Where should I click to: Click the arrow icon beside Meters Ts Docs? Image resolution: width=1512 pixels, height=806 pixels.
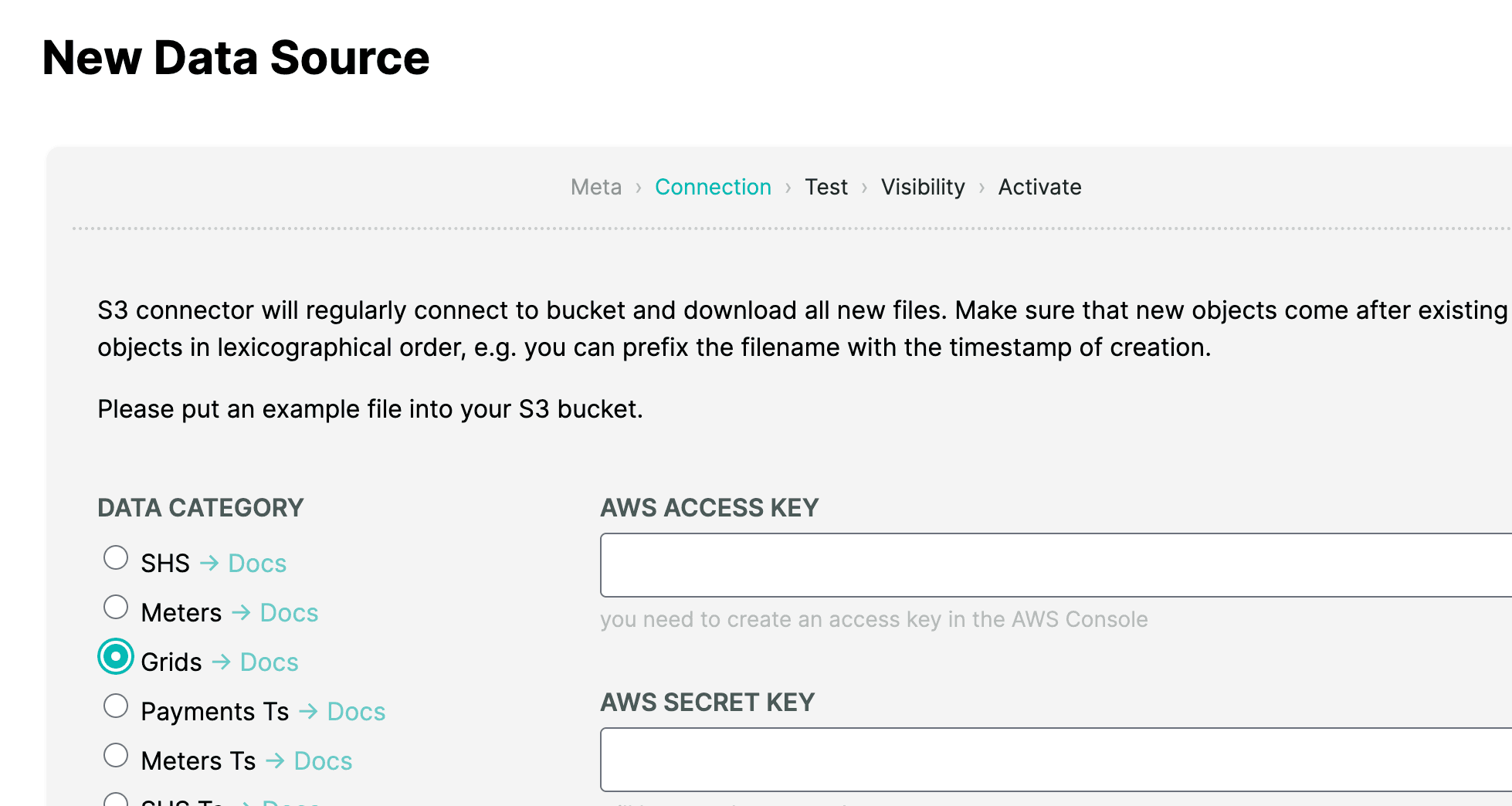[276, 760]
